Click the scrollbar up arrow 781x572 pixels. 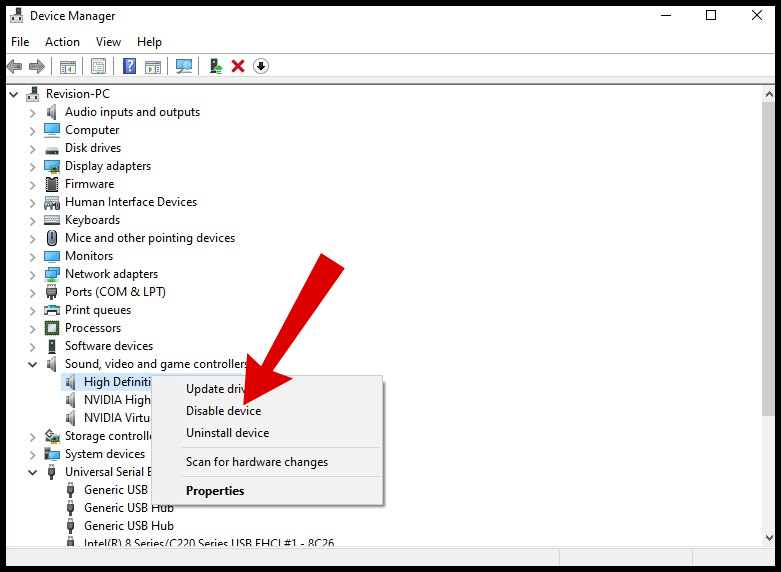tap(769, 94)
